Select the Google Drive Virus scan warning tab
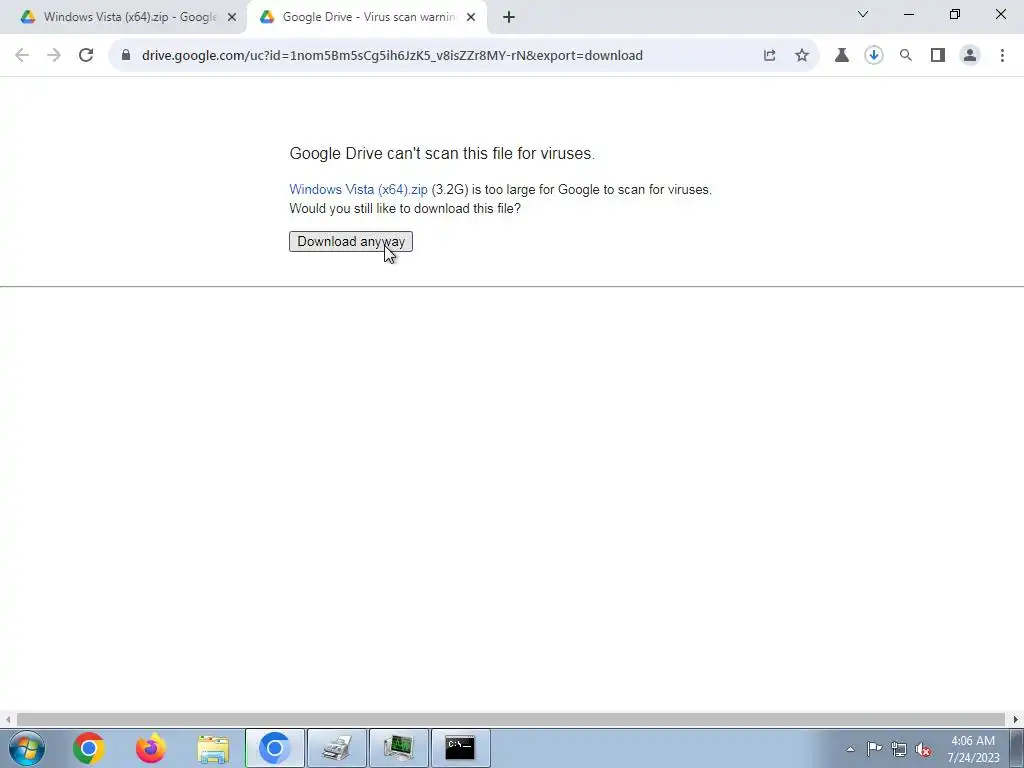This screenshot has height=768, width=1024. [368, 17]
